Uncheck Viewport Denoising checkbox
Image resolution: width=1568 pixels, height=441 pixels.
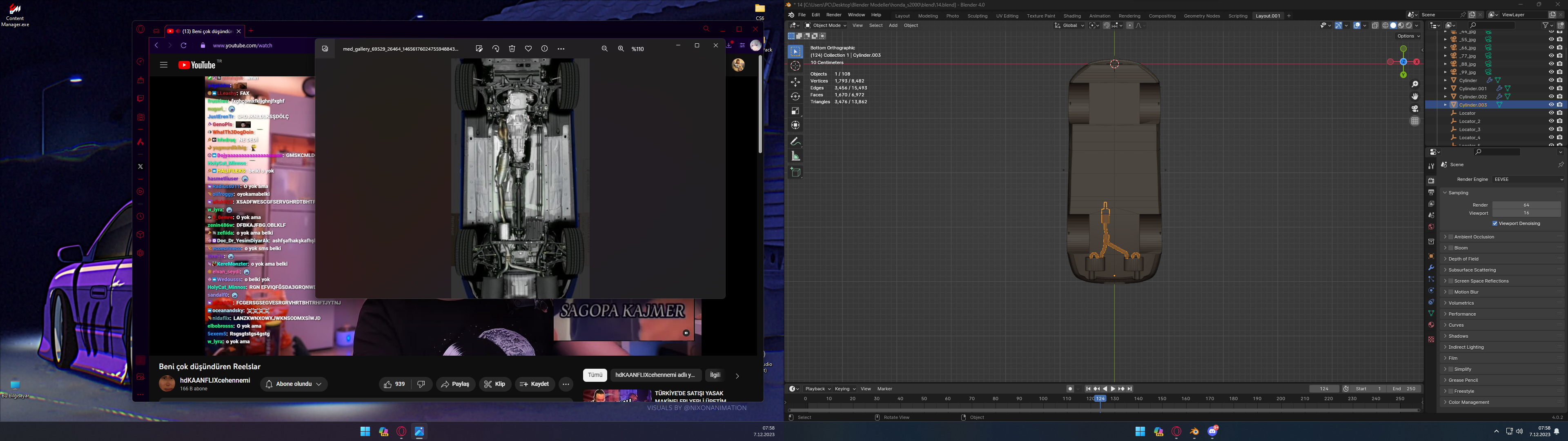pyautogui.click(x=1495, y=223)
